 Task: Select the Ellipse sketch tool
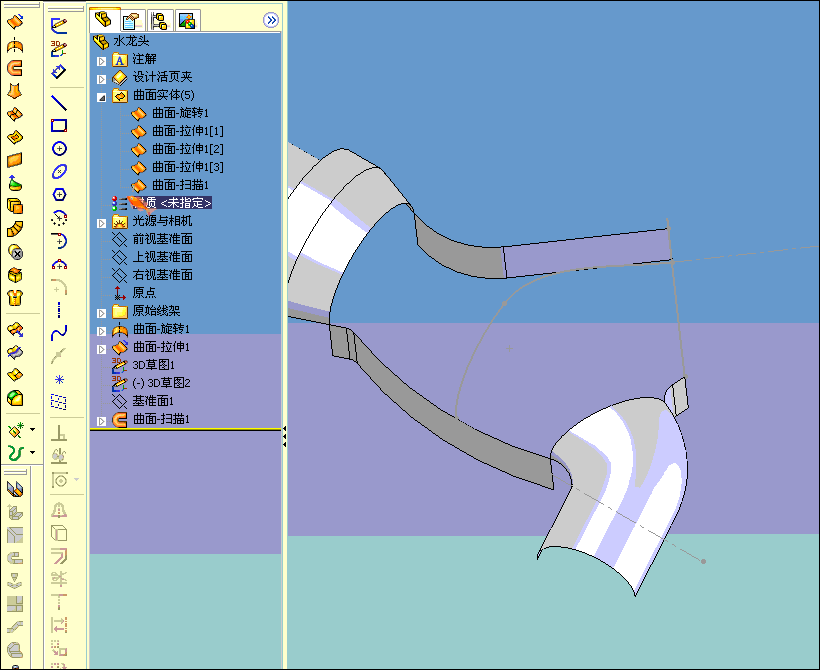click(59, 172)
